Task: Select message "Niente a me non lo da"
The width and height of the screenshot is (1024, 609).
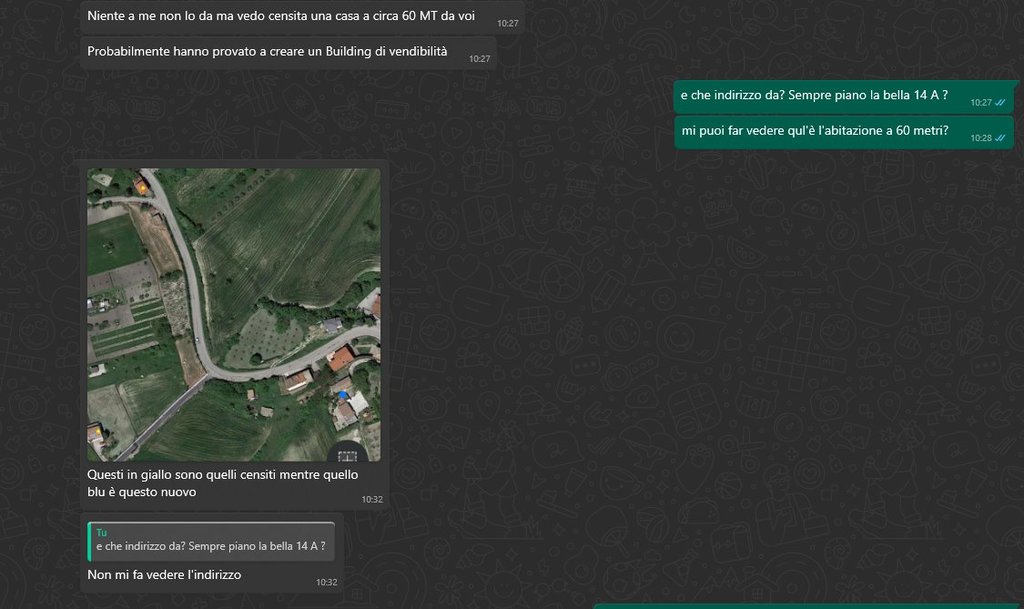Action: [x=280, y=16]
